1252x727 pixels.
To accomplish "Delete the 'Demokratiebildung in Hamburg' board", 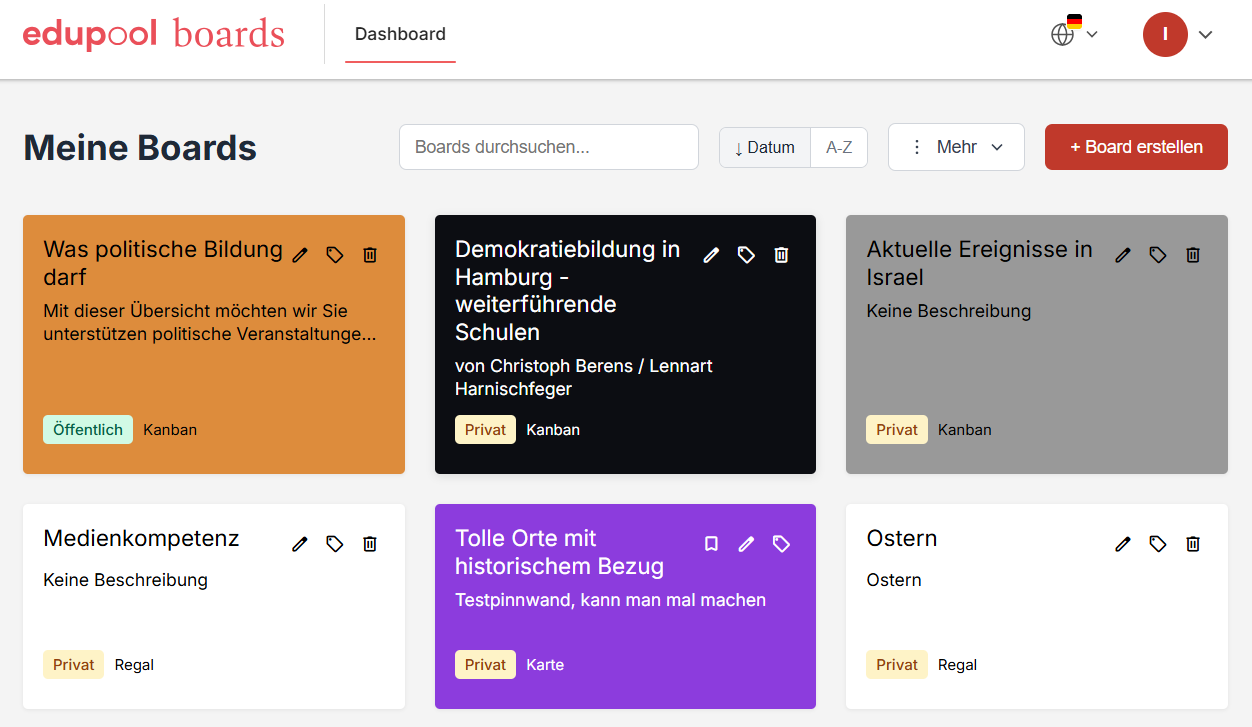I will [x=782, y=255].
